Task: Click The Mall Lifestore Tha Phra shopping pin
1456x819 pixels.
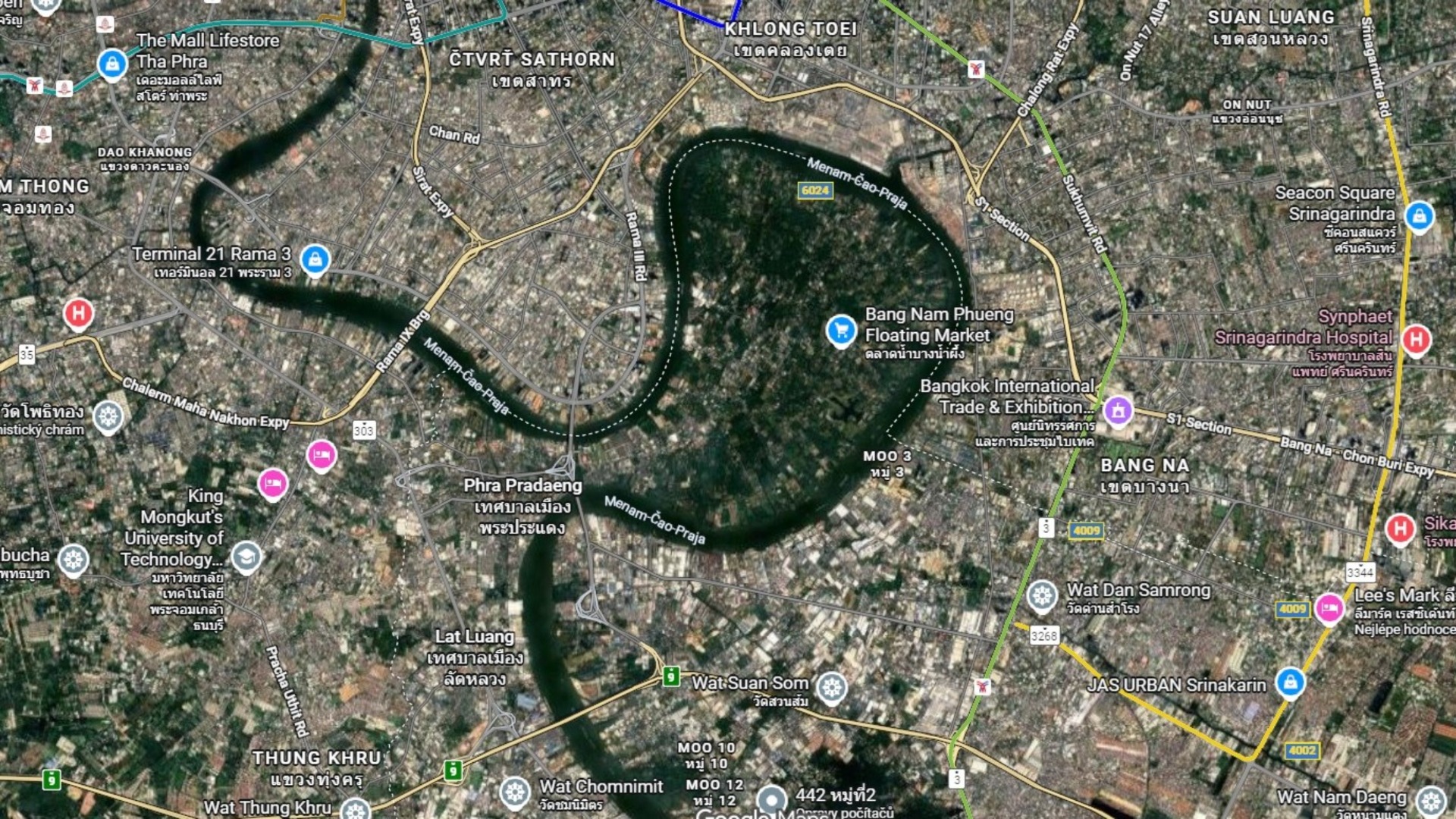Action: point(112,64)
